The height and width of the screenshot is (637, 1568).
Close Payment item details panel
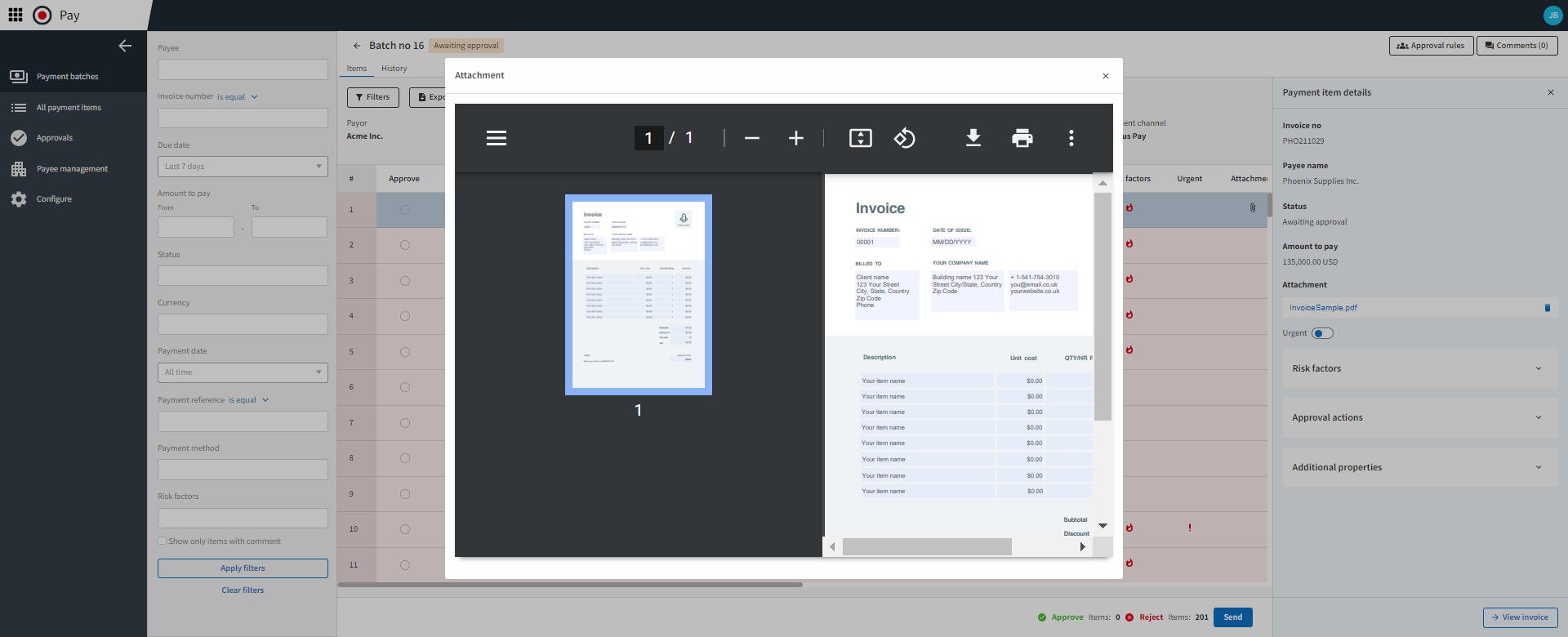tap(1551, 92)
